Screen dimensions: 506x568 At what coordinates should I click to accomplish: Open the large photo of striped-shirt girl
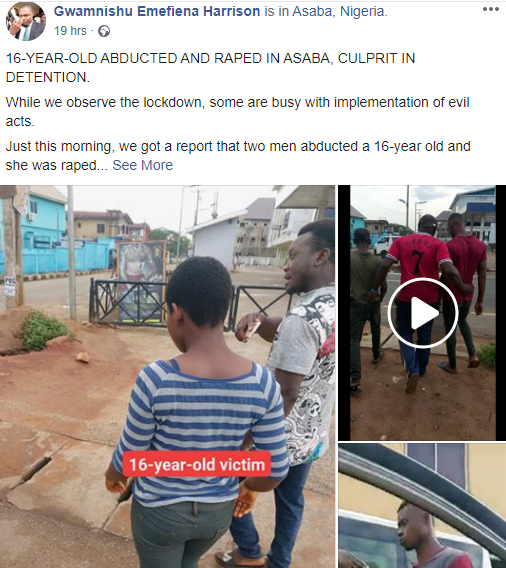tap(167, 377)
